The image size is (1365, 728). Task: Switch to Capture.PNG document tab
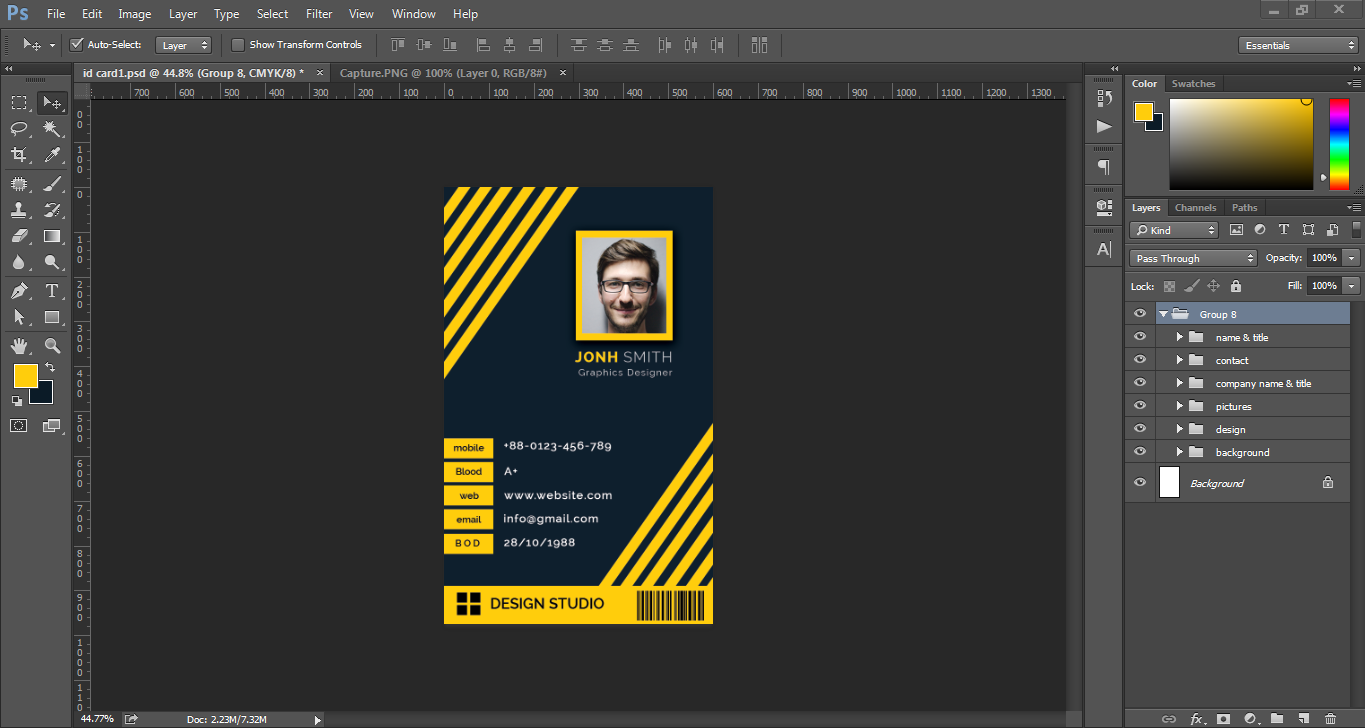(443, 72)
